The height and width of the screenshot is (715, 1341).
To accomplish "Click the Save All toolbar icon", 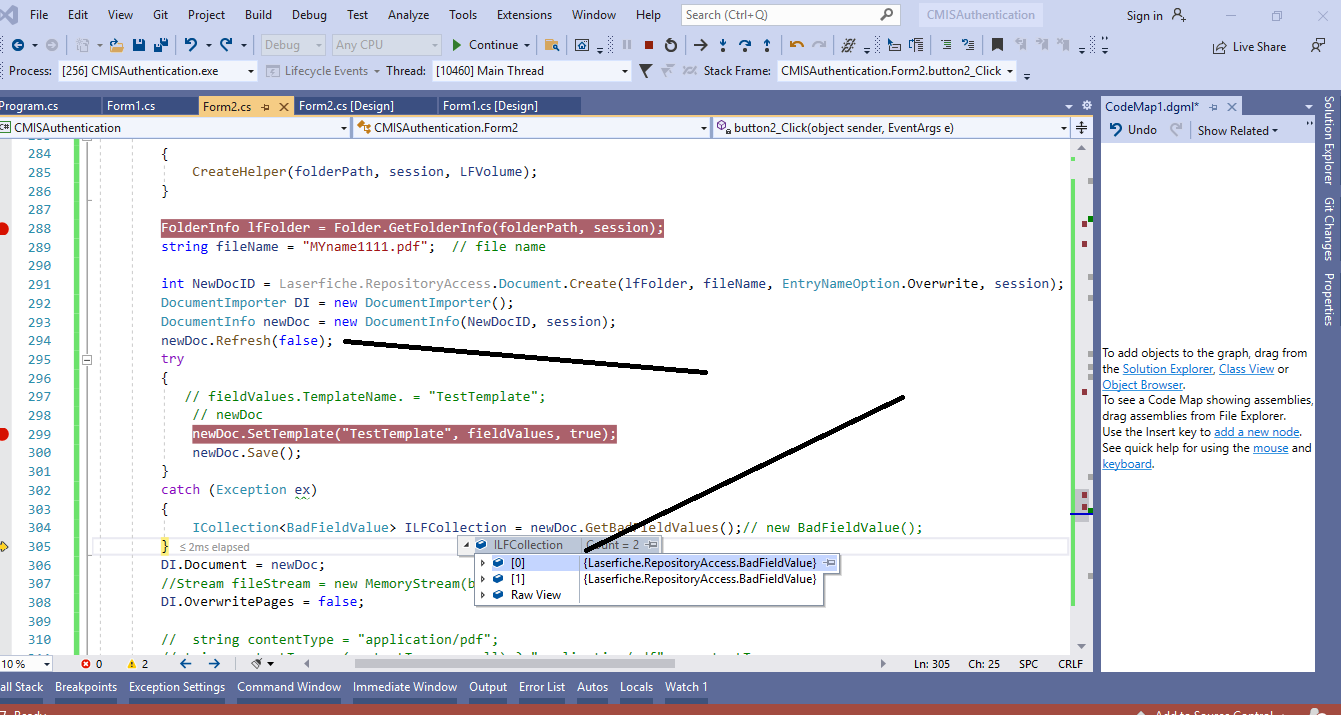I will click(x=159, y=45).
